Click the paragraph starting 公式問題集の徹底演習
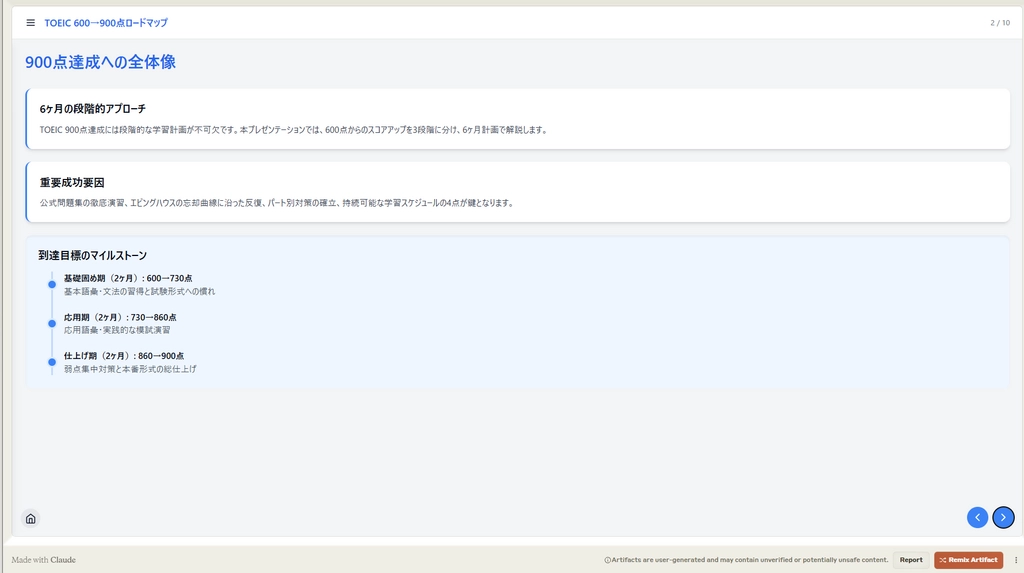 [x=277, y=203]
